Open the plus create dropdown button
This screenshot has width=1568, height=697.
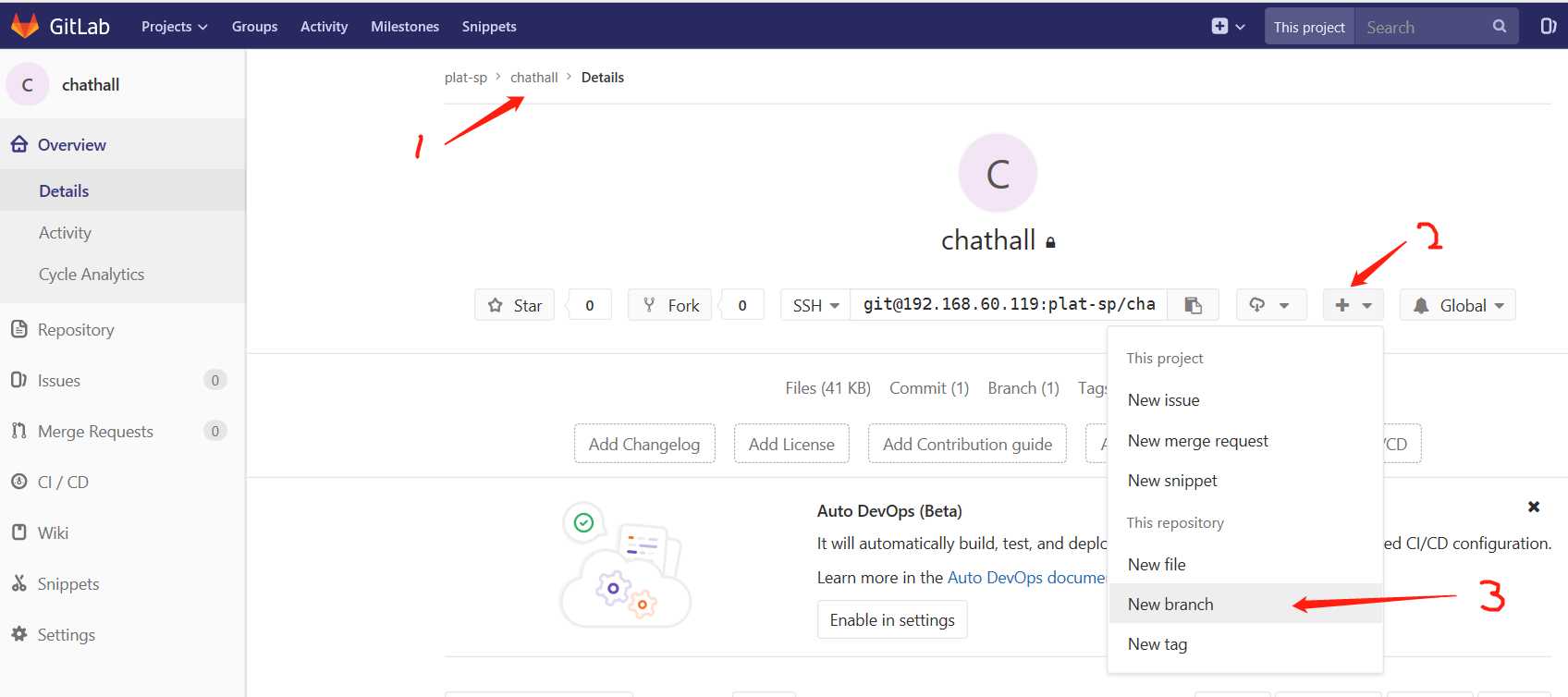[x=1354, y=305]
